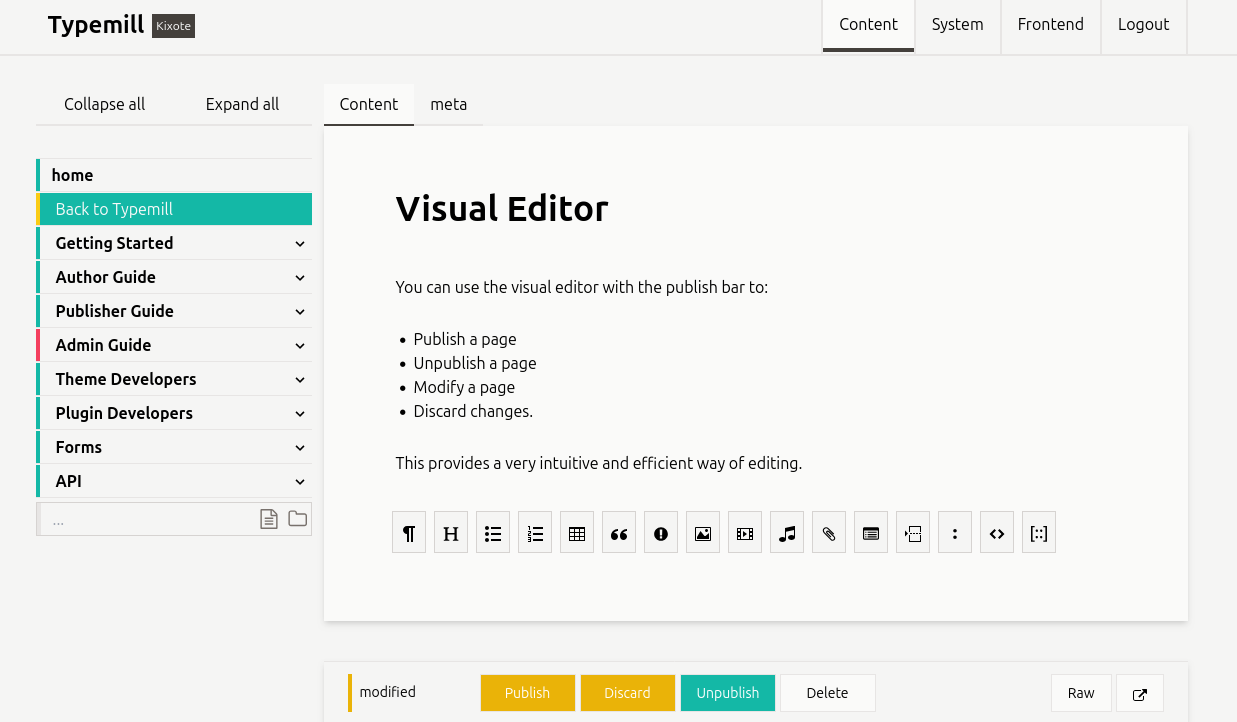
Task: Expand API chevron
Action: click(x=300, y=481)
